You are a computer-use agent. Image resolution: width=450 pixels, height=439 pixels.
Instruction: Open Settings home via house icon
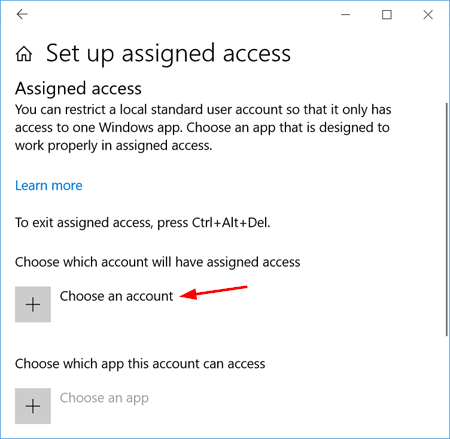coord(24,54)
